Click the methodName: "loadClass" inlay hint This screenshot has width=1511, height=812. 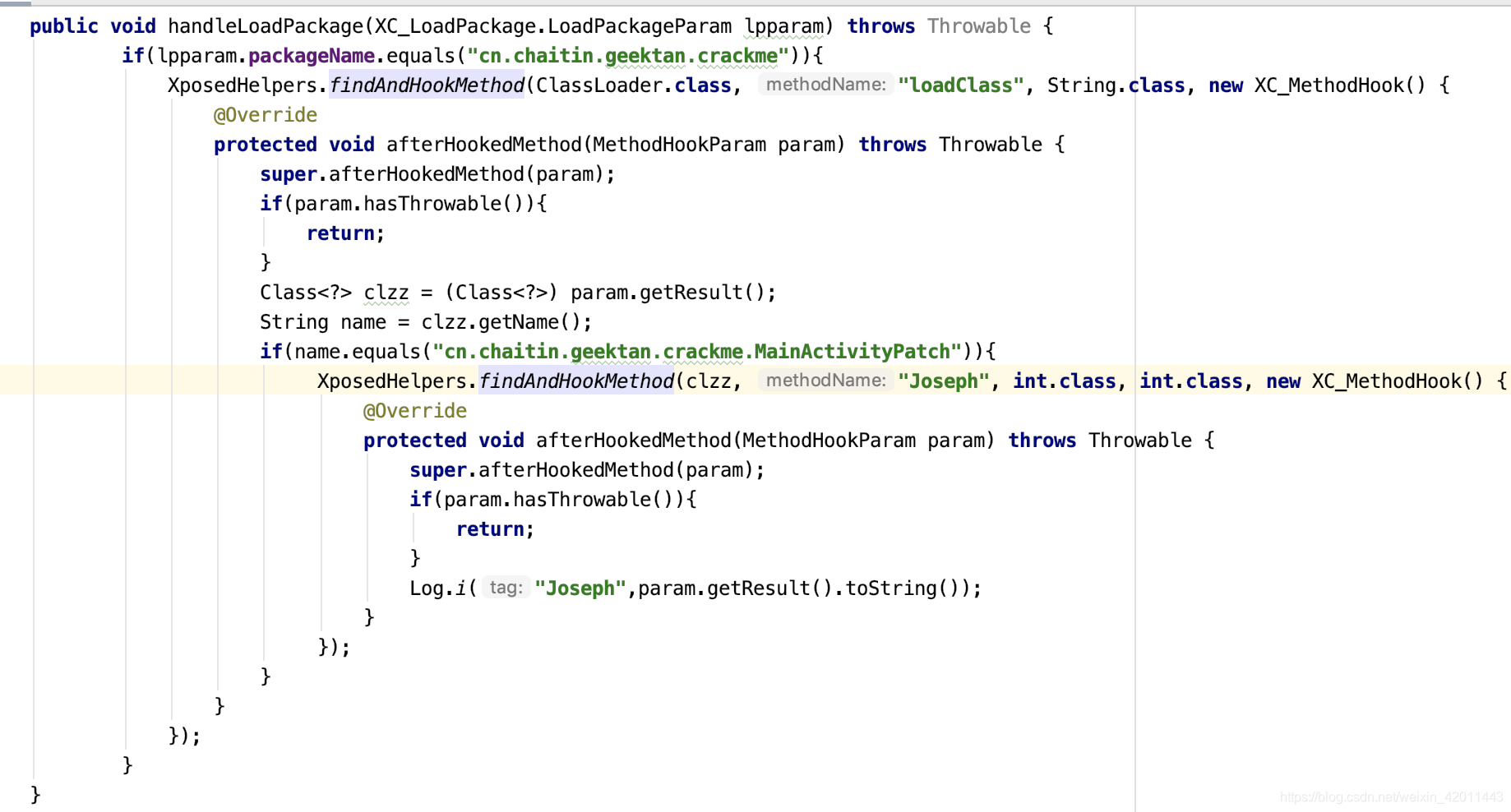[825, 84]
